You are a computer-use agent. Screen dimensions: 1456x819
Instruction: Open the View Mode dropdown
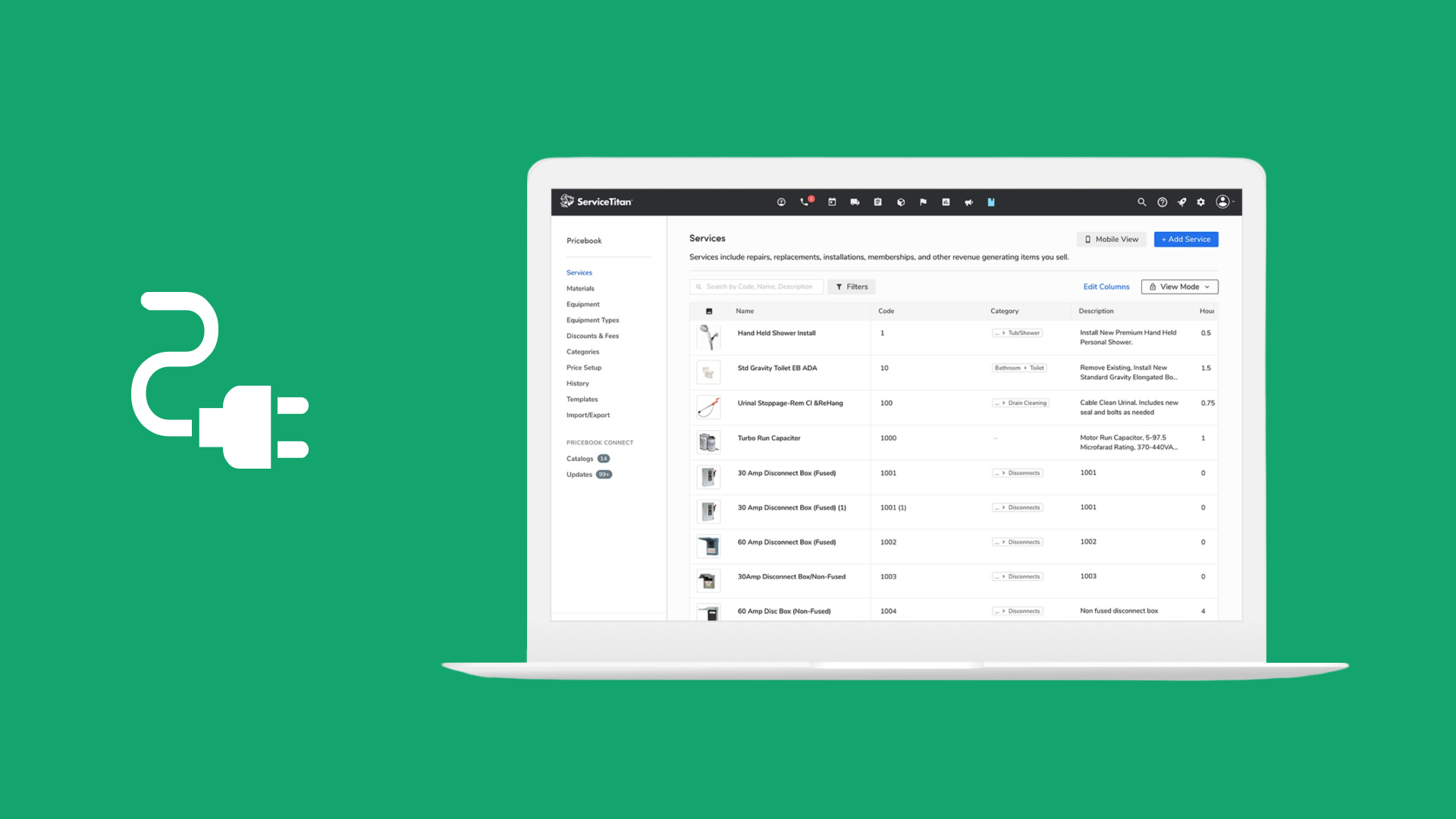point(1179,287)
